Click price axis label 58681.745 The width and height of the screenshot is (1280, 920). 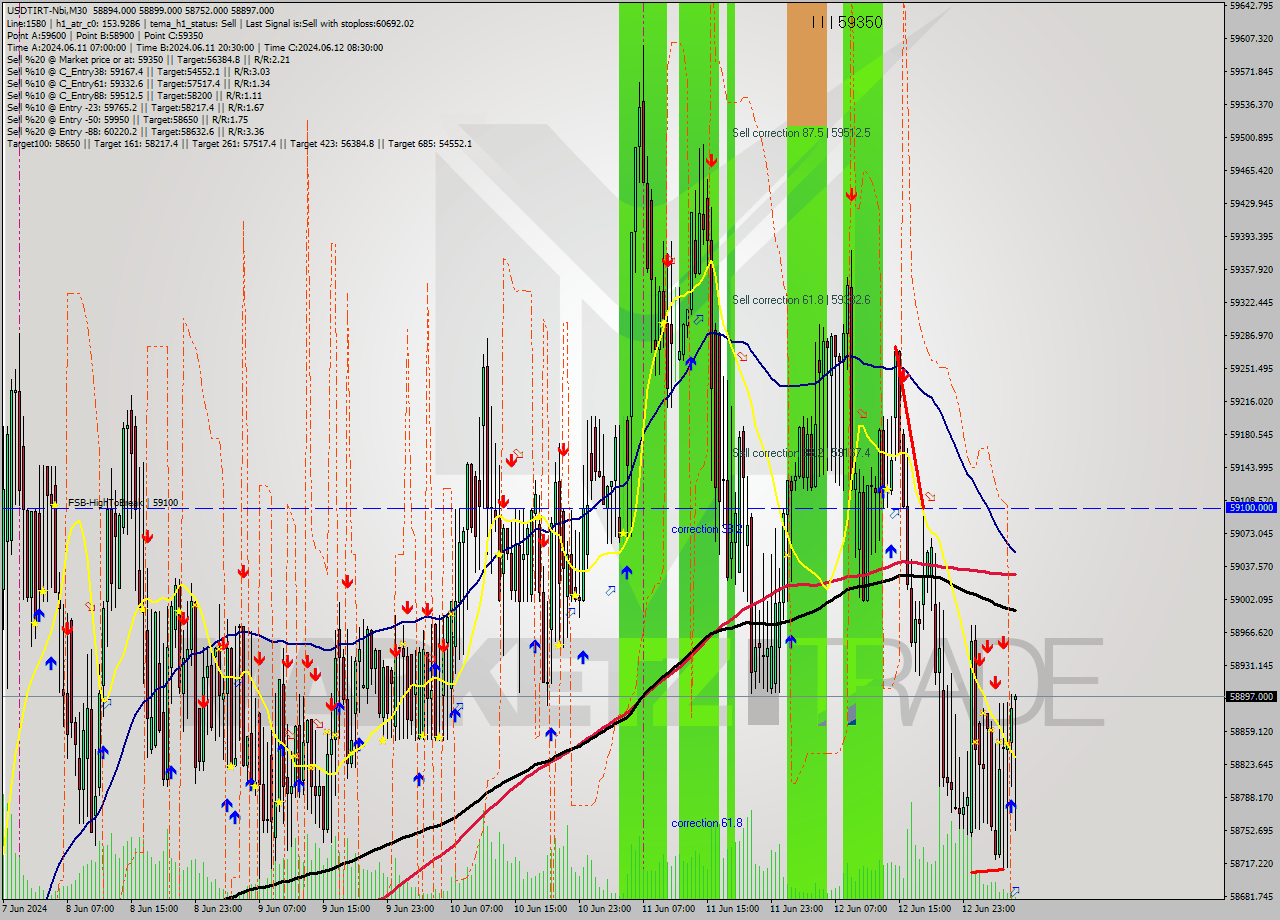(x=1251, y=896)
